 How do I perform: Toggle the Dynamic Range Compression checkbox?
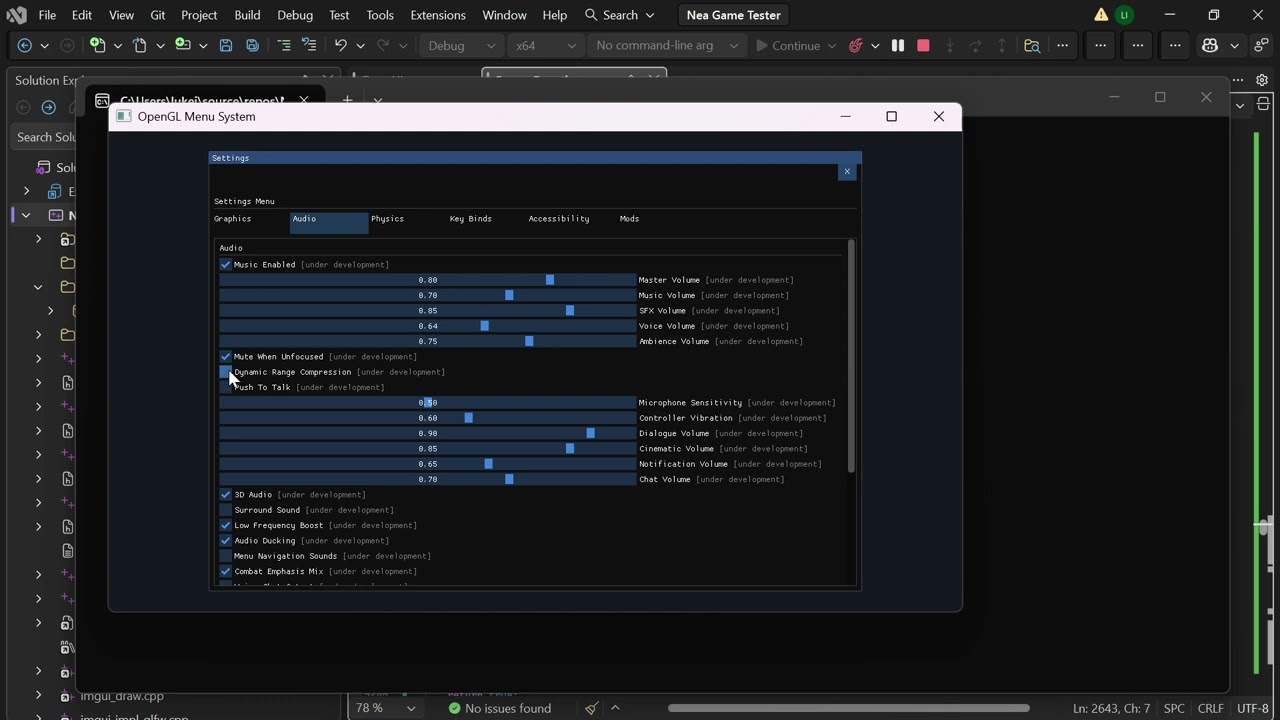click(x=225, y=372)
